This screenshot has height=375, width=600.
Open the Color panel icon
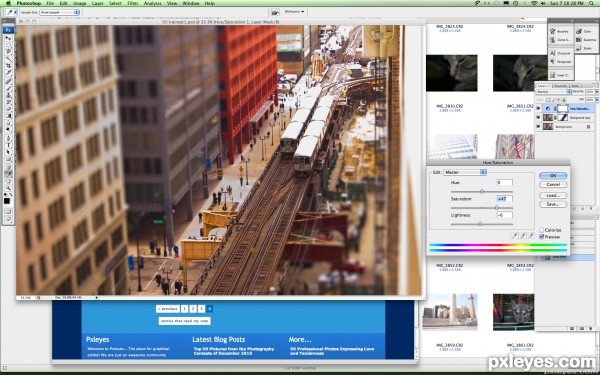click(x=579, y=31)
